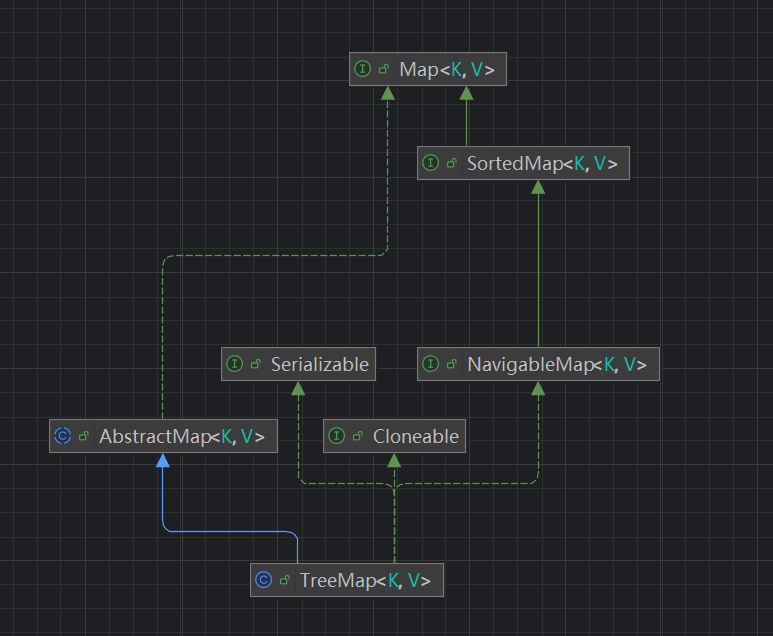Click the interface icon on the SortedMap node
Viewport: 773px width, 636px height.
click(430, 164)
